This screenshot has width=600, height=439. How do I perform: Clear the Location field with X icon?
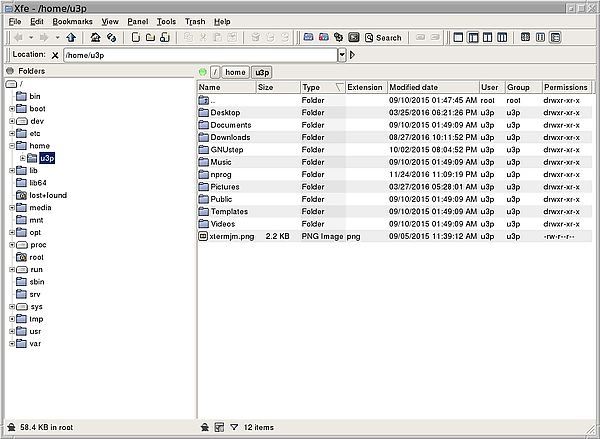55,55
